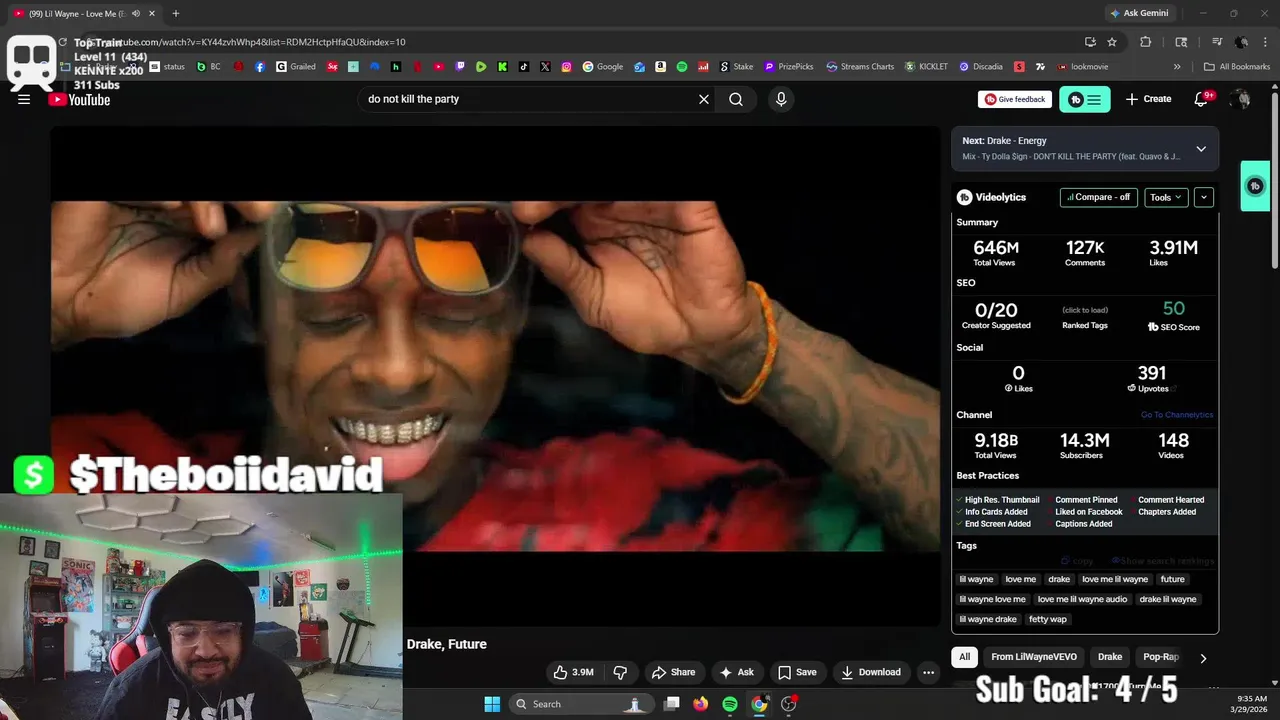Toggle the Compare - off button

point(1099,197)
